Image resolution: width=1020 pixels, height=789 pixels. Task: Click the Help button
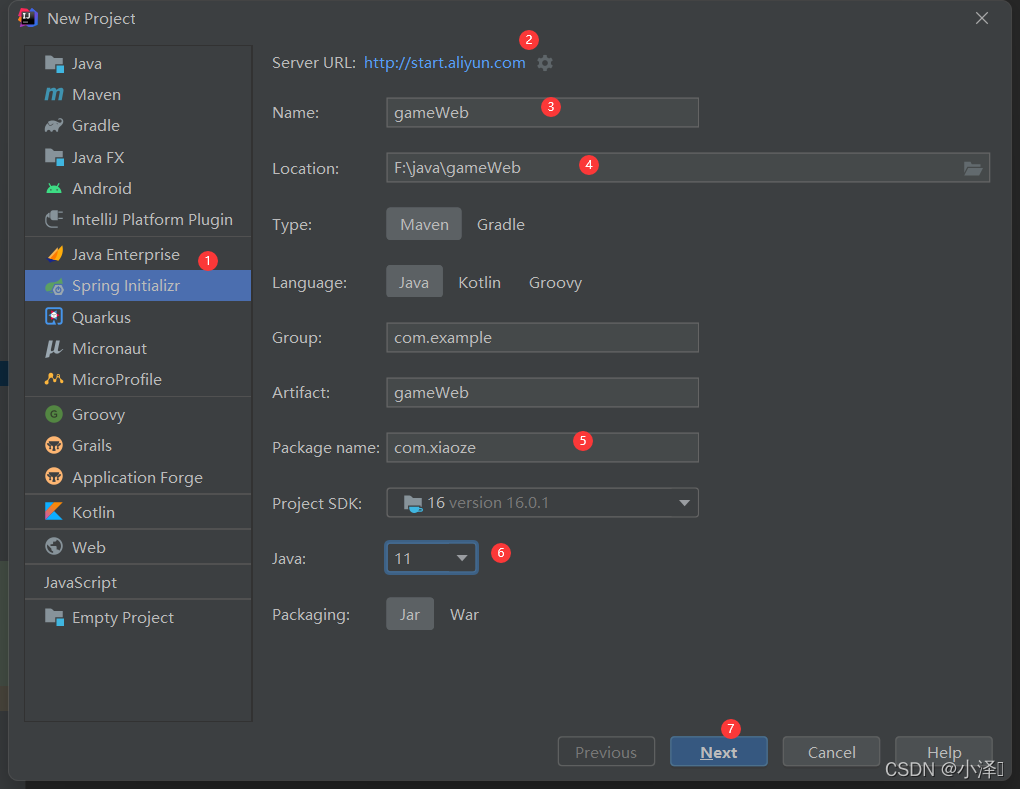coord(944,752)
